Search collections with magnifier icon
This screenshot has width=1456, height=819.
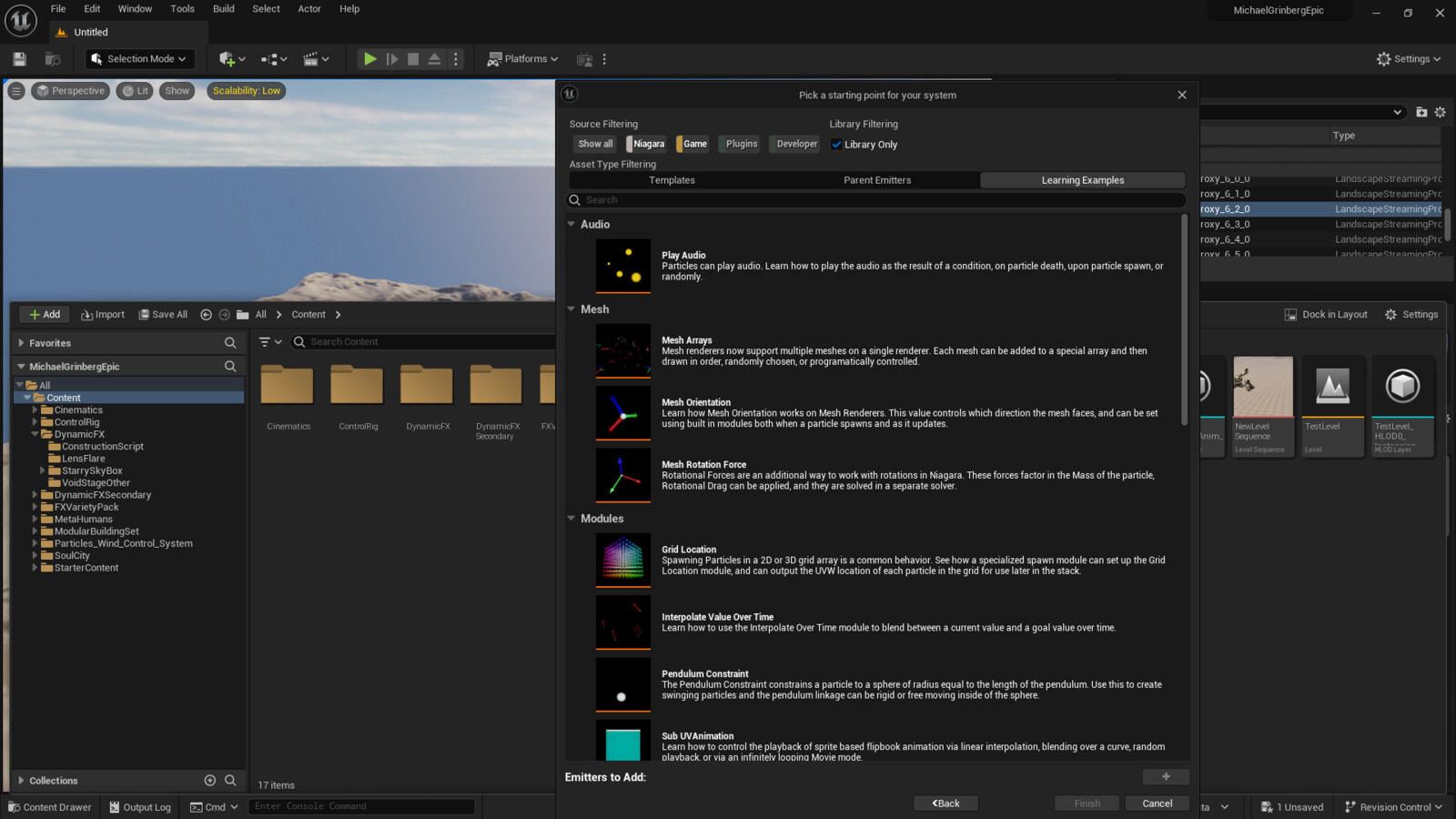(x=230, y=781)
